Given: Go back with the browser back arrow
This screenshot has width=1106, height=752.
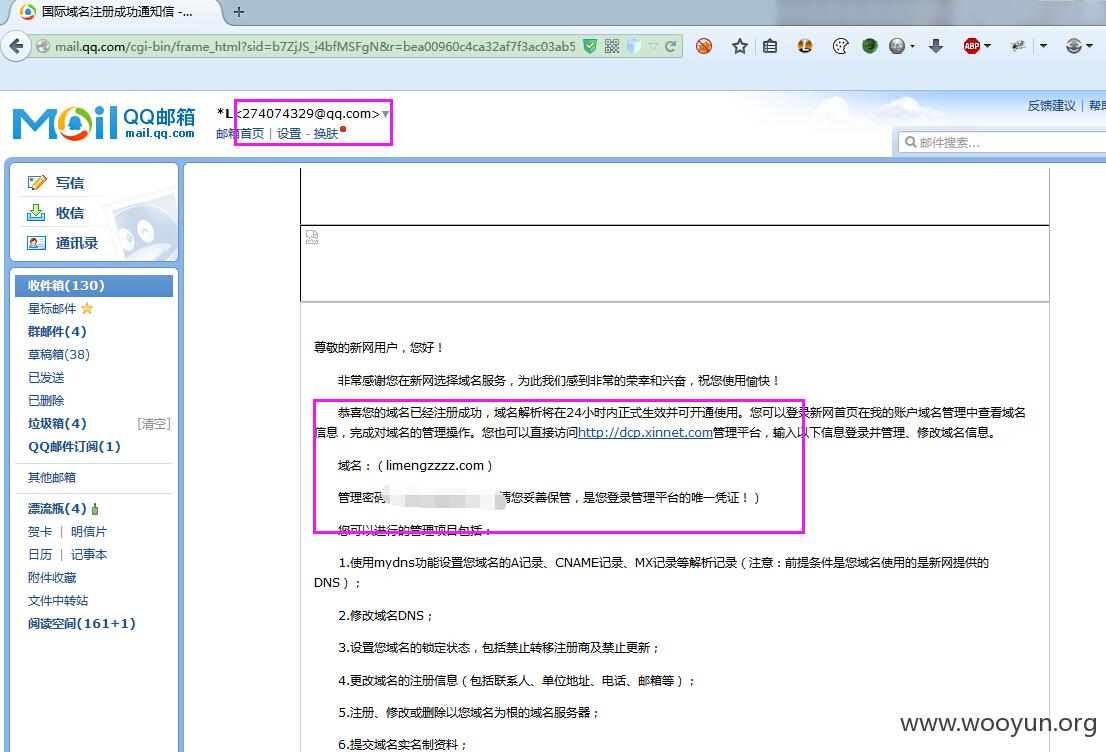Looking at the screenshot, I should coord(16,47).
